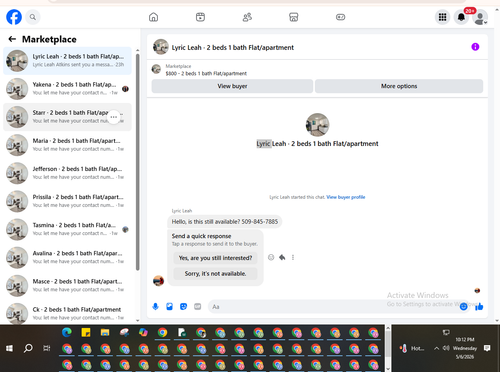
Task: Open the Windows notification center
Action: pos(487,348)
